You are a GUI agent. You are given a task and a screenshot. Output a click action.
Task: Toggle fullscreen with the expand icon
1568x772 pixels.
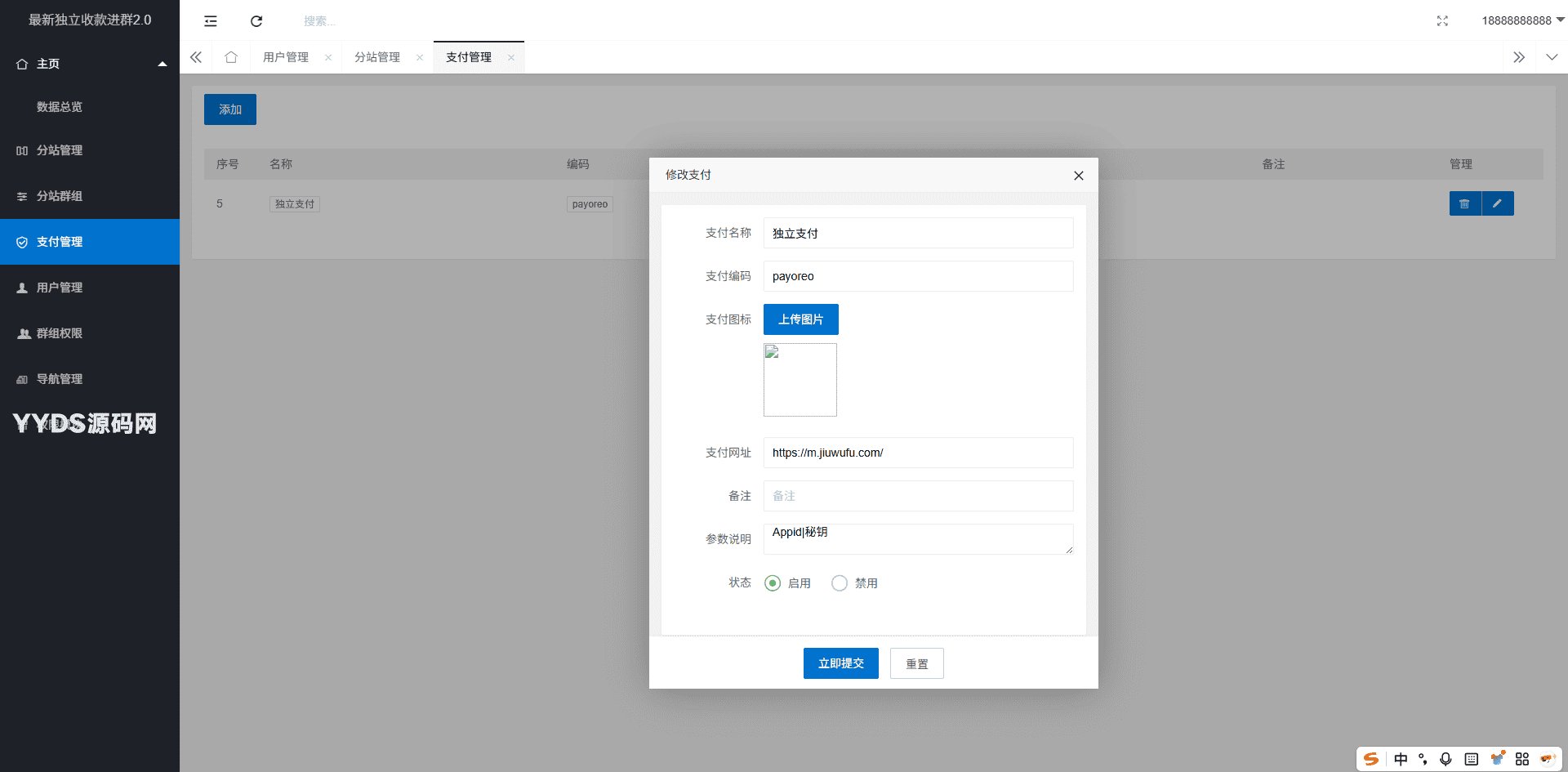[1442, 20]
